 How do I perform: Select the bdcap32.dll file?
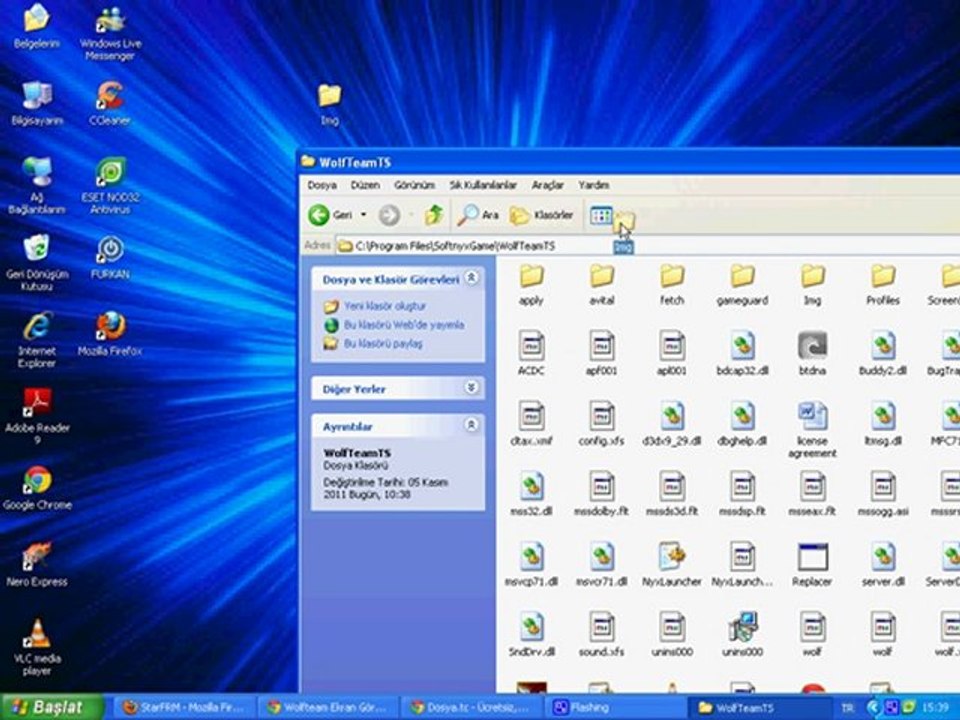pyautogui.click(x=742, y=354)
